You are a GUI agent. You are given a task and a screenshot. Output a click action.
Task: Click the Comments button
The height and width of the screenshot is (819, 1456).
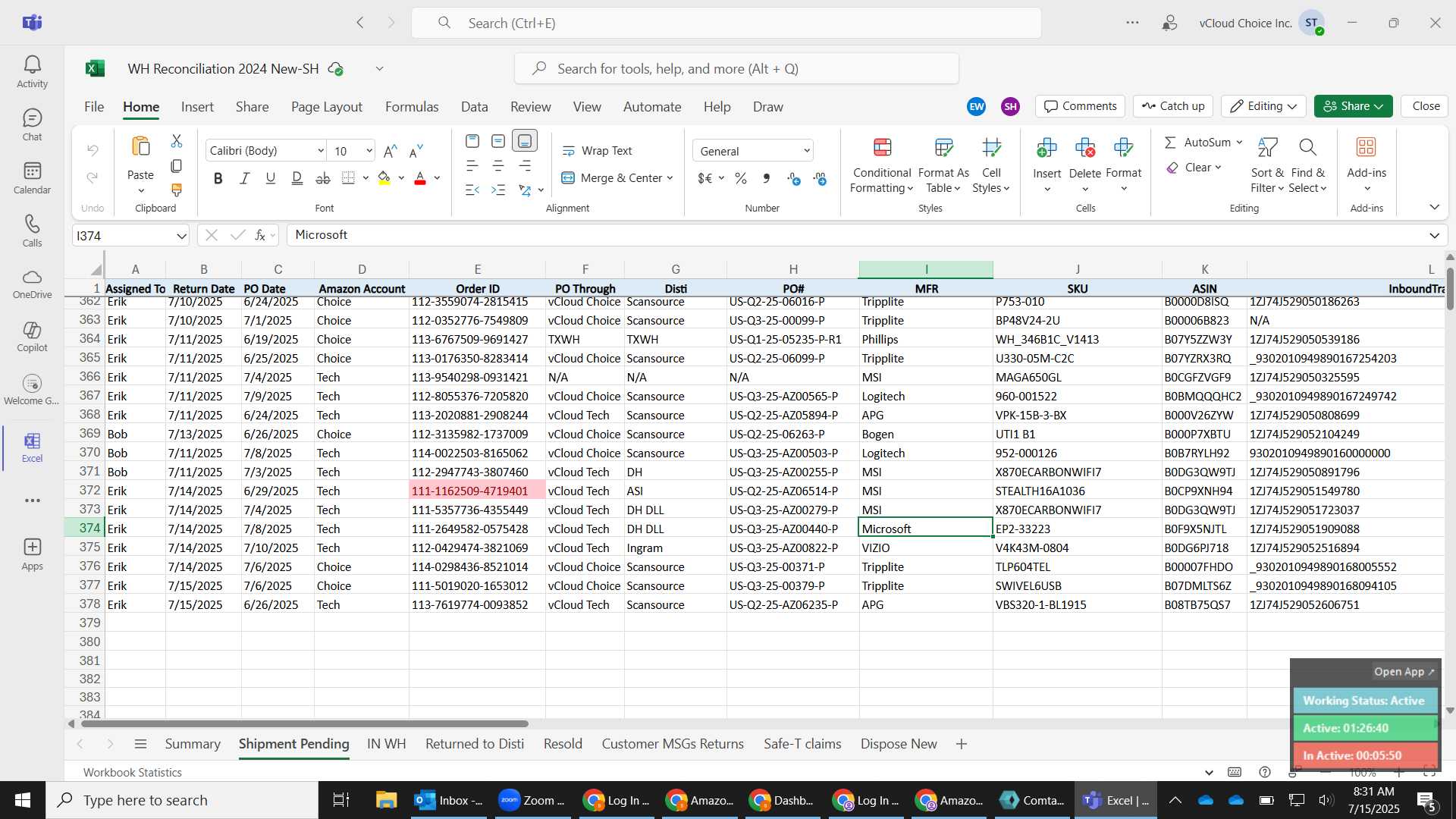click(x=1080, y=106)
